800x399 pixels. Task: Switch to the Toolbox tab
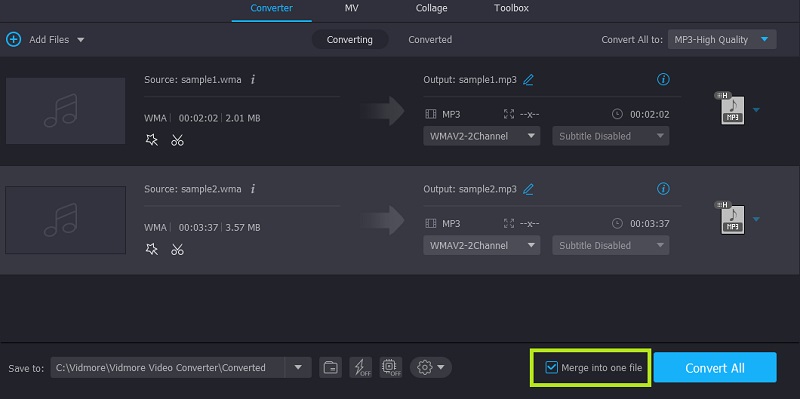(x=511, y=8)
